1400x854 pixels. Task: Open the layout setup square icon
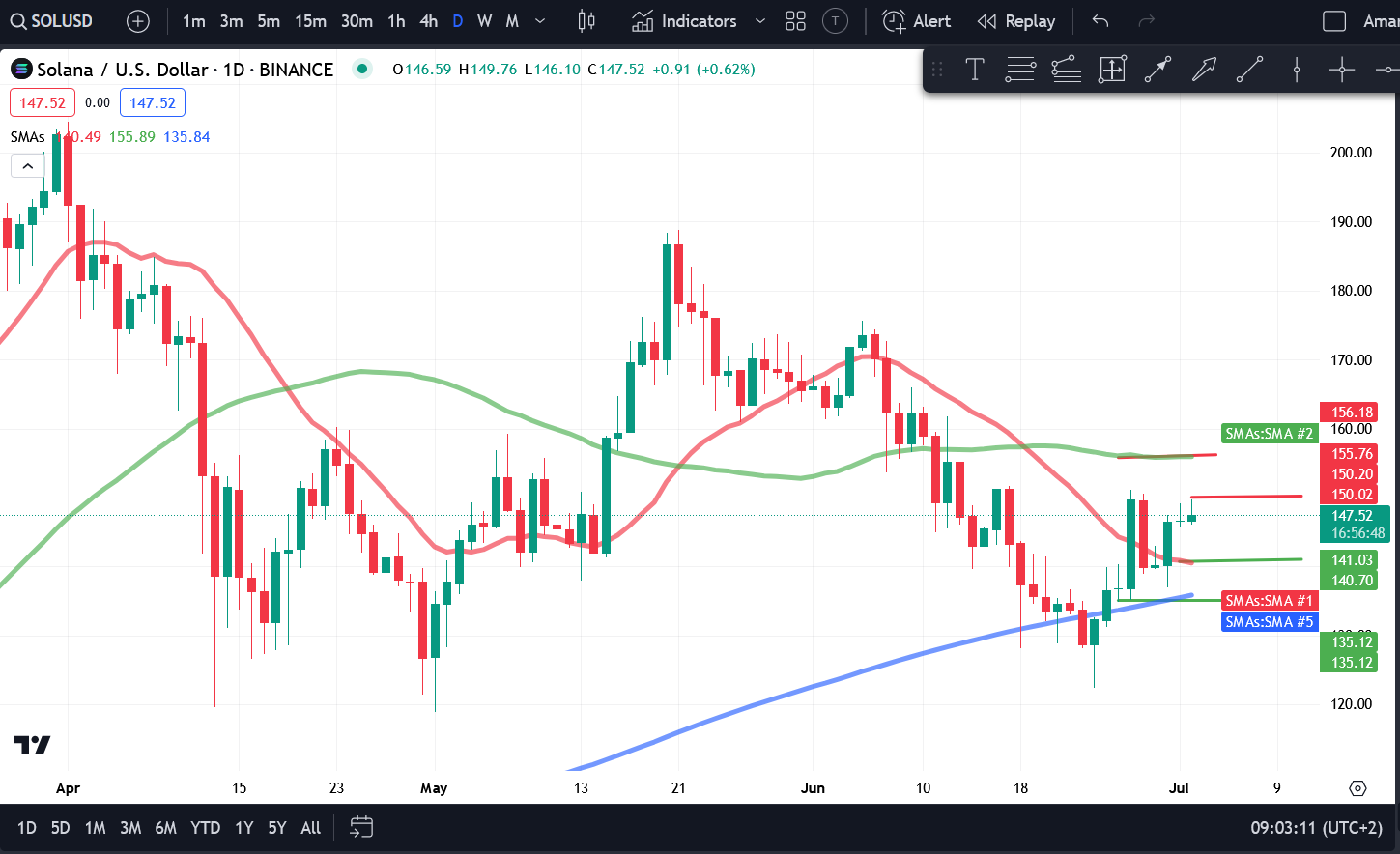[x=1334, y=21]
